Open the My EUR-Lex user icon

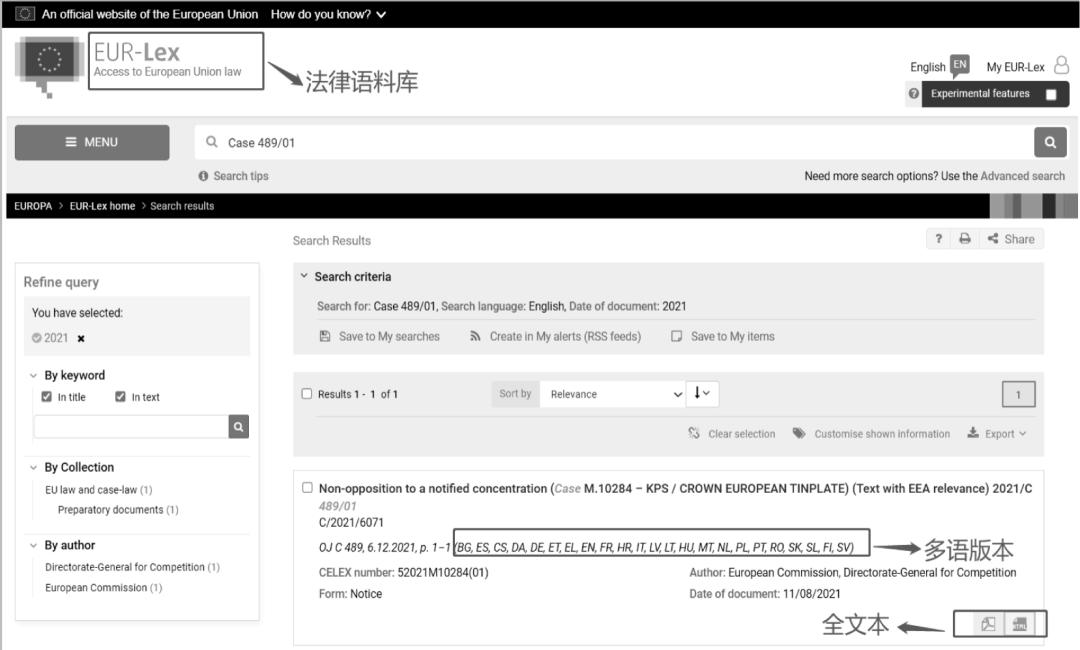[1061, 66]
